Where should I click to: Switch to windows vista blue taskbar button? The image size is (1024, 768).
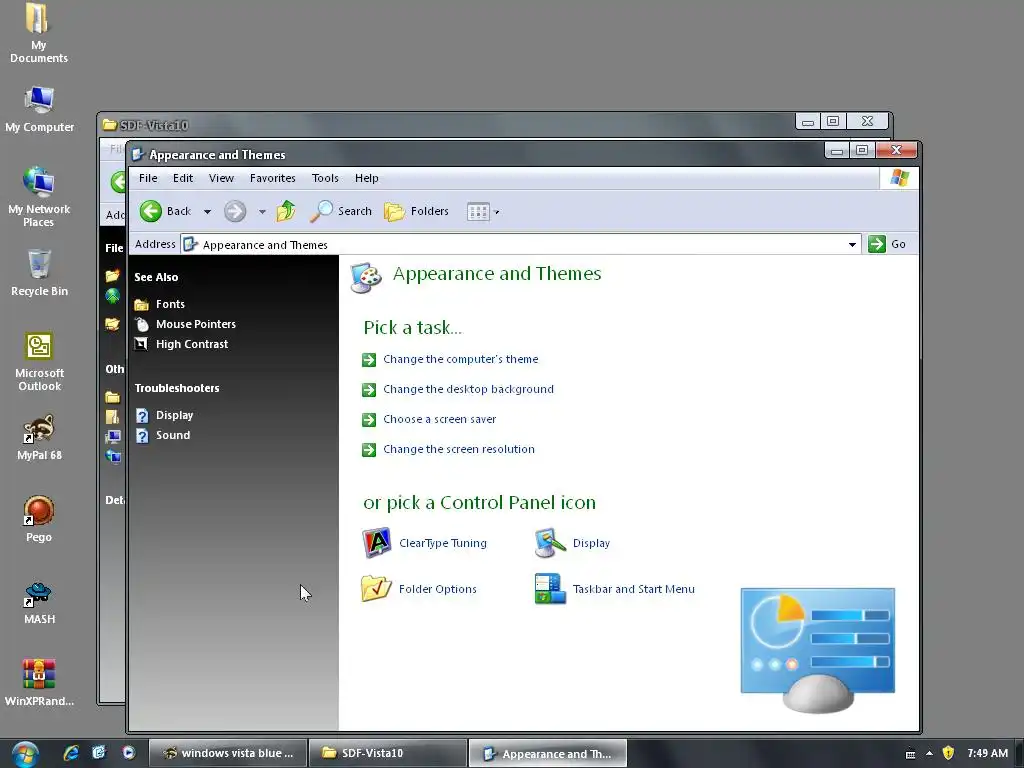[x=228, y=753]
